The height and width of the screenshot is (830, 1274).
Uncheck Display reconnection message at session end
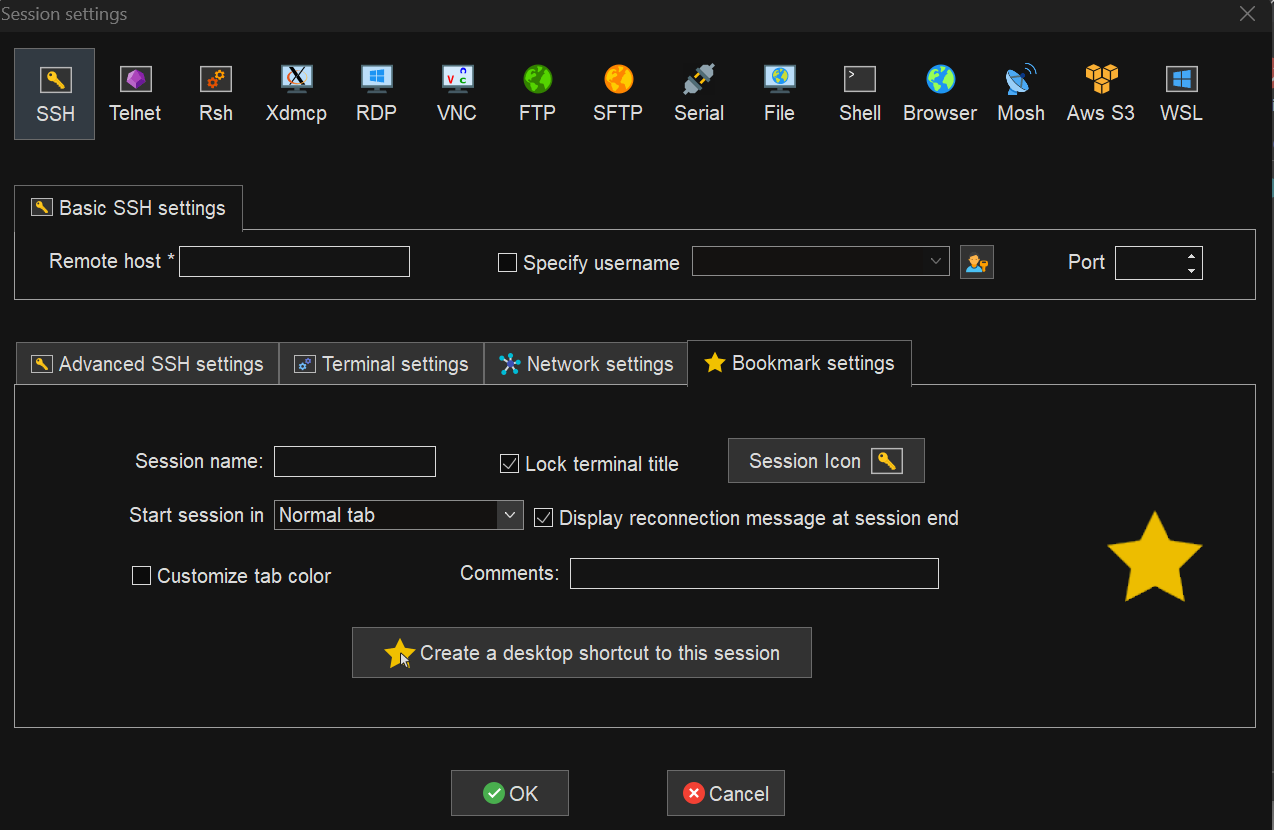tap(543, 517)
